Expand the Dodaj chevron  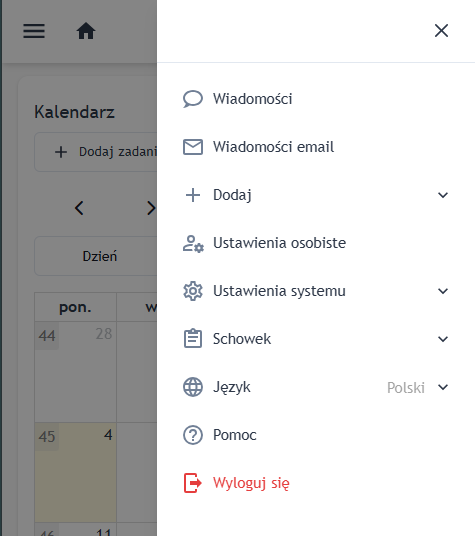pos(443,195)
